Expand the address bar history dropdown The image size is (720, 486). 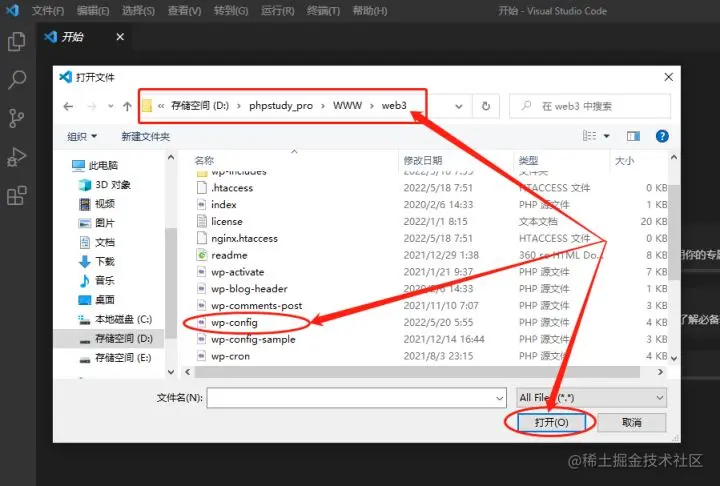[x=458, y=106]
